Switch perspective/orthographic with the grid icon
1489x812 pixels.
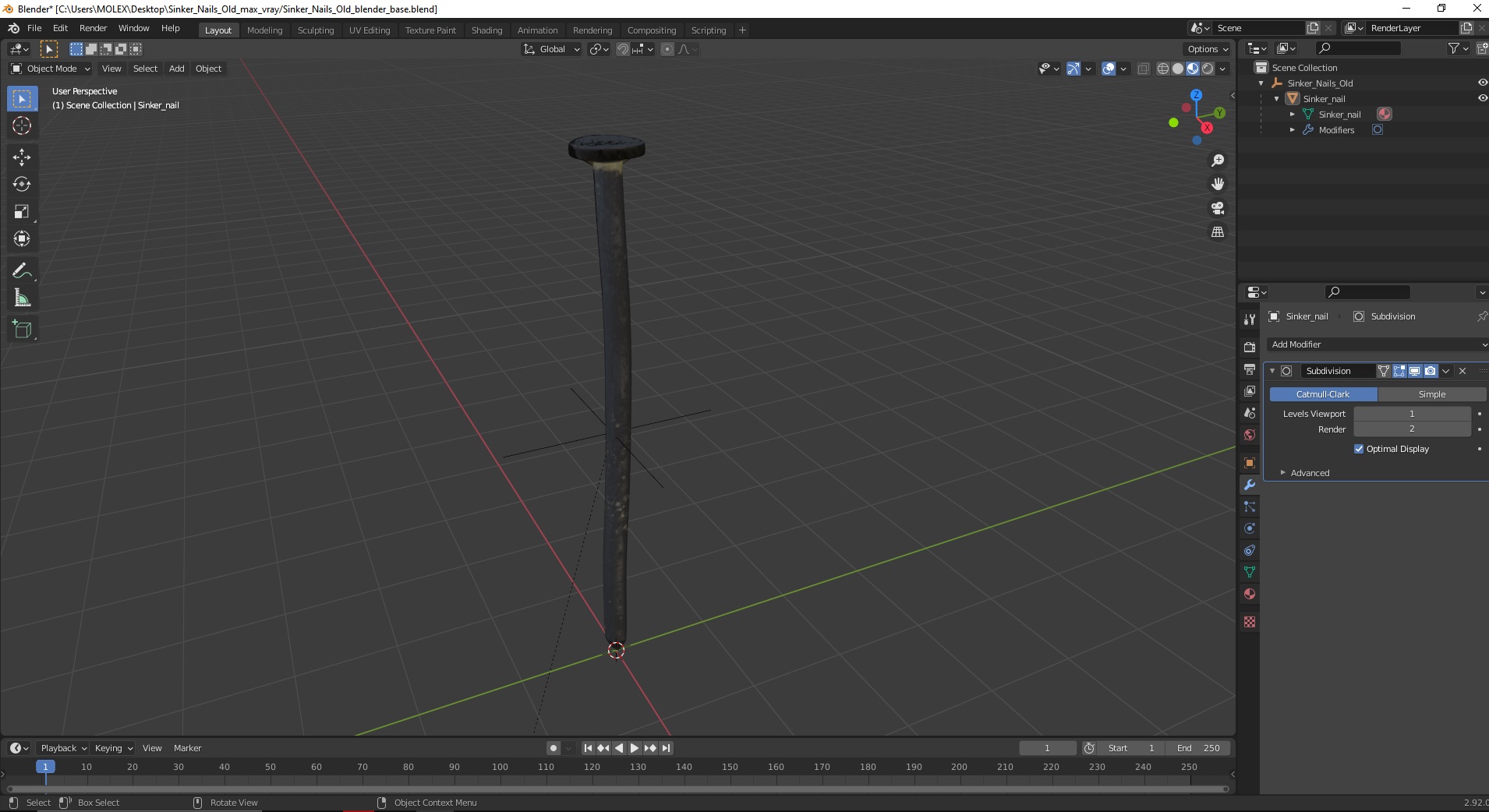(1217, 231)
